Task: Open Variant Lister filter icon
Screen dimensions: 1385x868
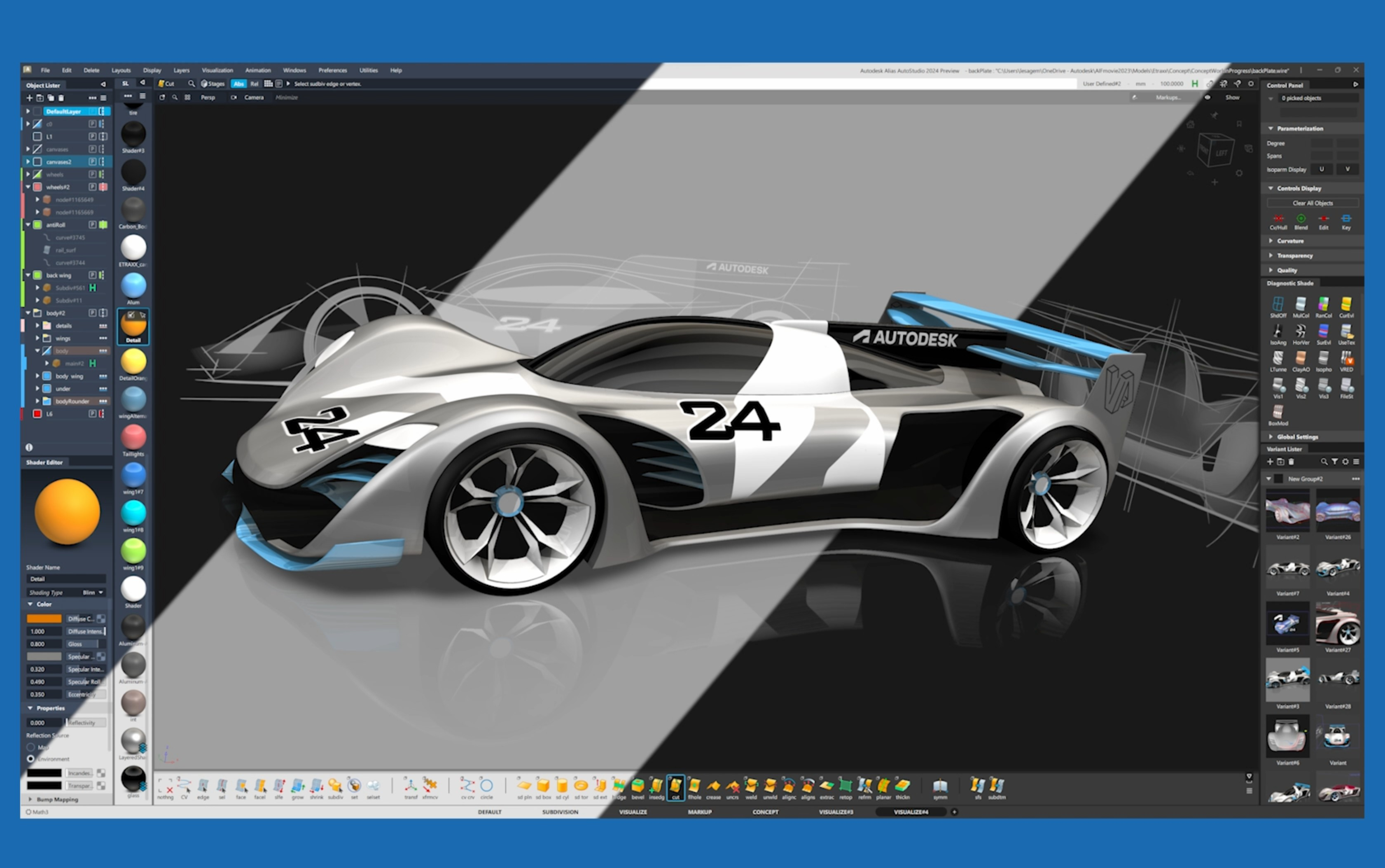Action: click(1334, 462)
